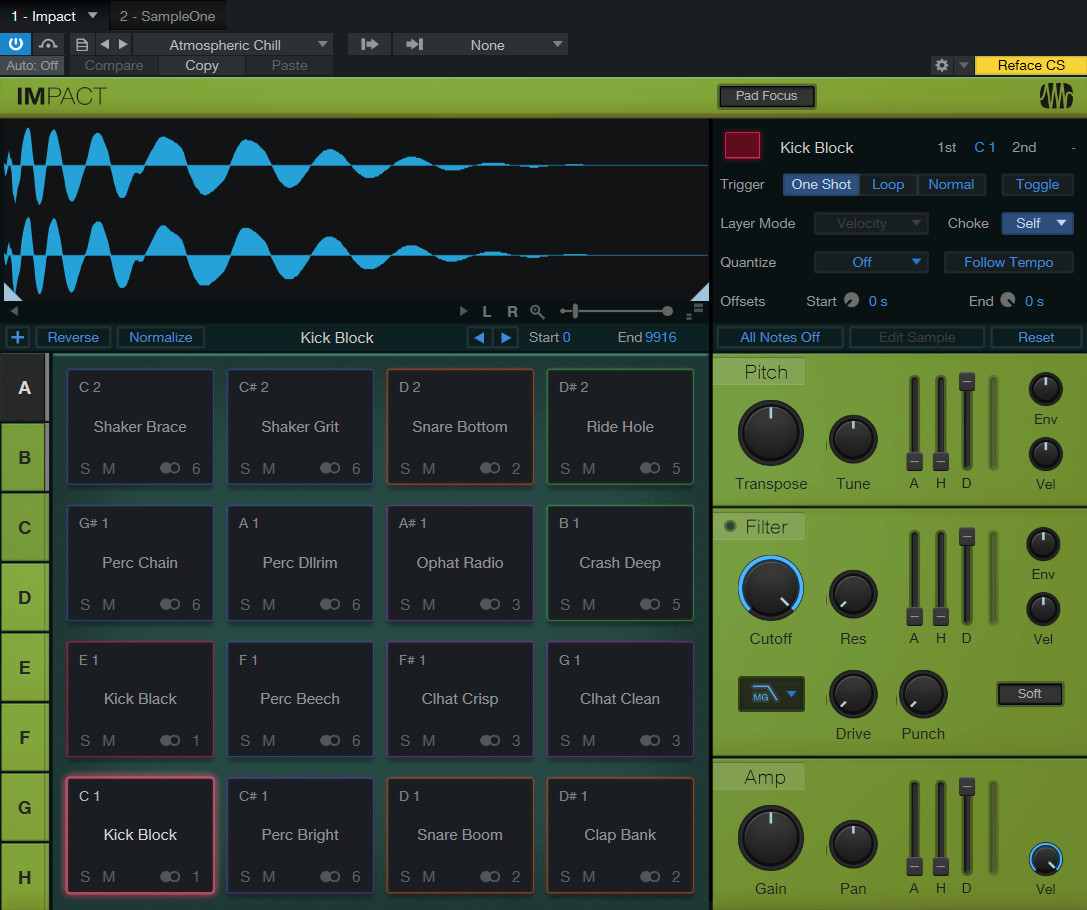This screenshot has height=910, width=1087.
Task: Click the Filter Cutoff knob
Action: [771, 588]
